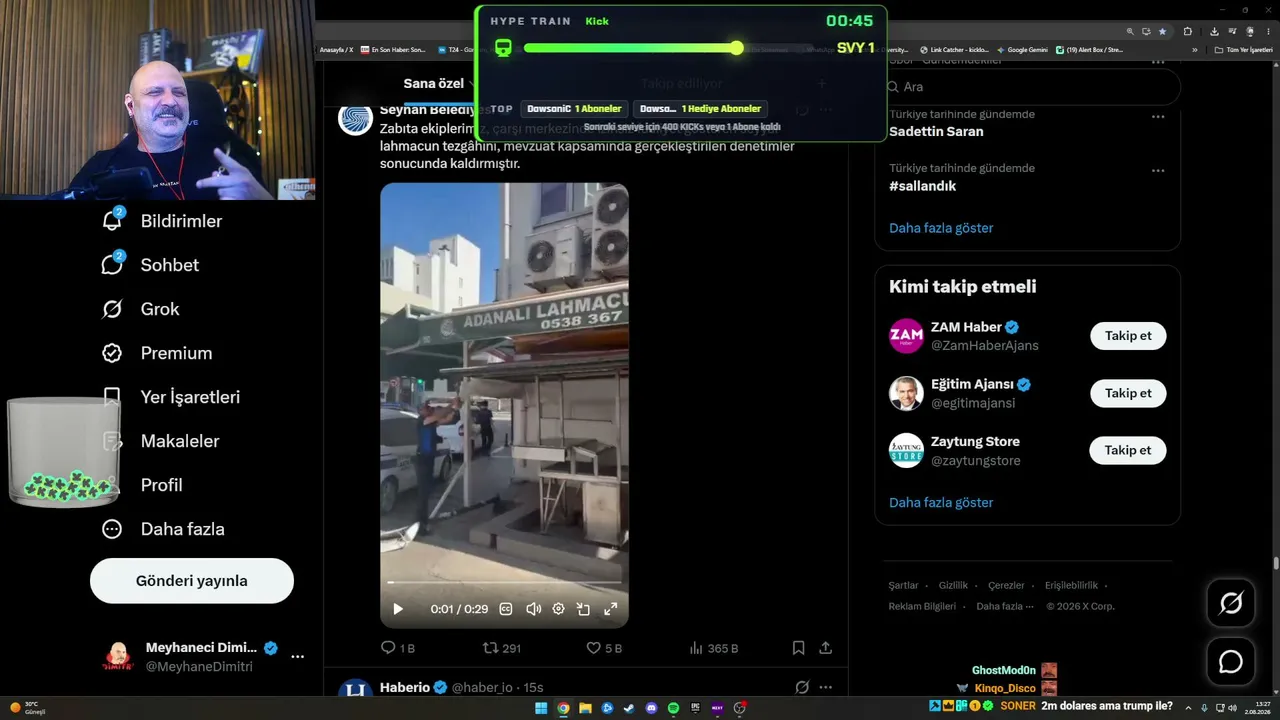Image resolution: width=1280 pixels, height=720 pixels.
Task: Enter fullscreen on the video
Action: 610,609
